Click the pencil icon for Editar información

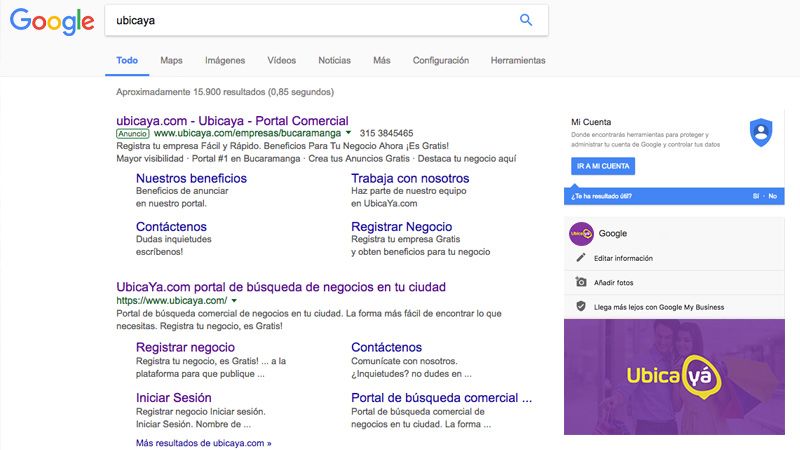click(581, 258)
